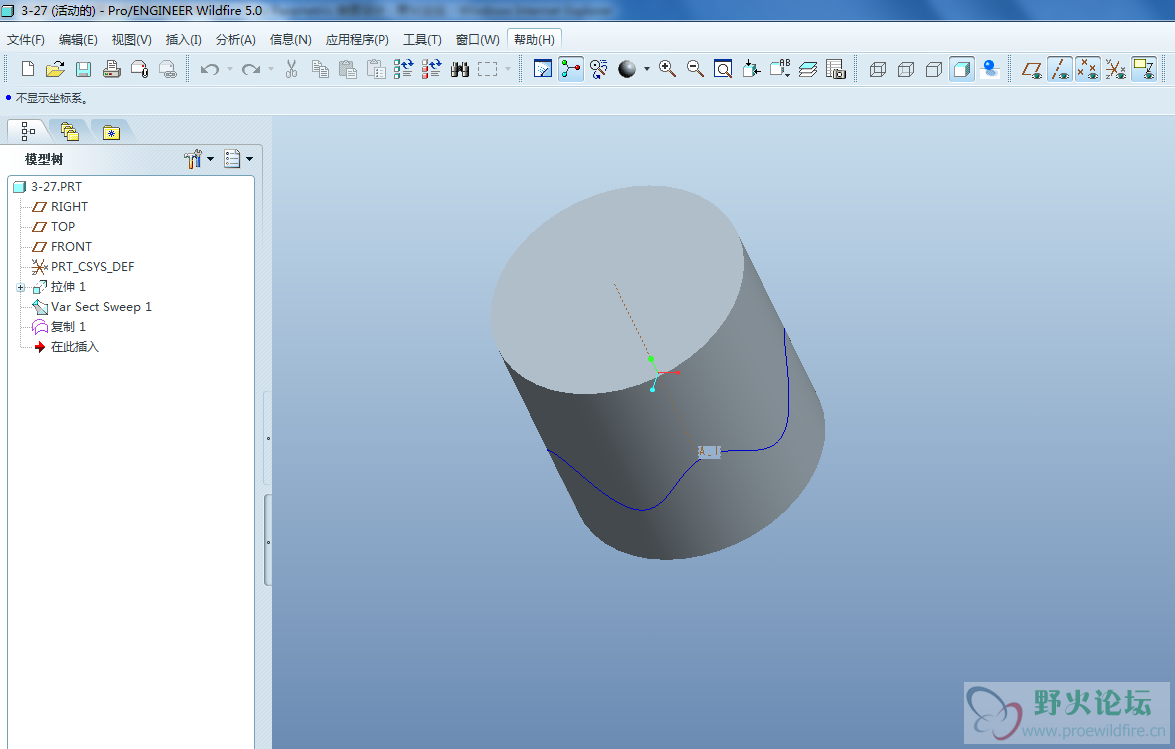Click the Refit to screen icon
The image size is (1175, 749).
coord(723,70)
